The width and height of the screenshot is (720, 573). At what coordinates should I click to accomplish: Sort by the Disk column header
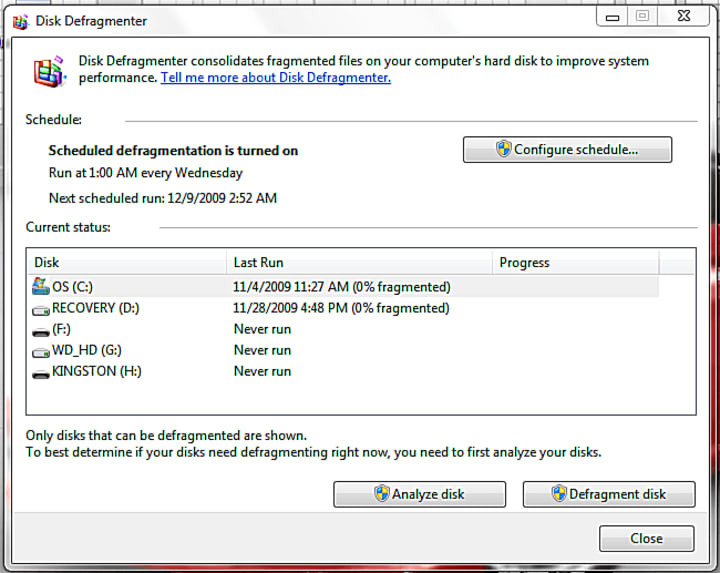pyautogui.click(x=127, y=263)
